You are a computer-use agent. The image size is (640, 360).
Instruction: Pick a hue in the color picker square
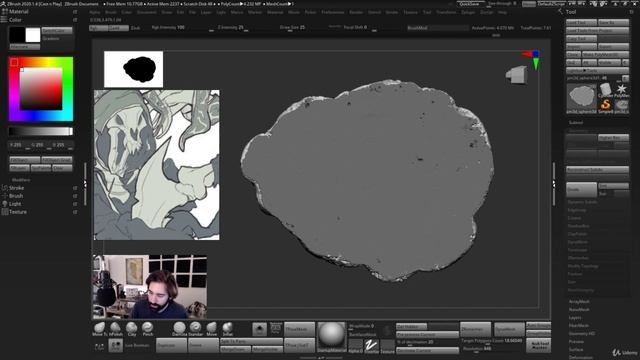point(41,89)
